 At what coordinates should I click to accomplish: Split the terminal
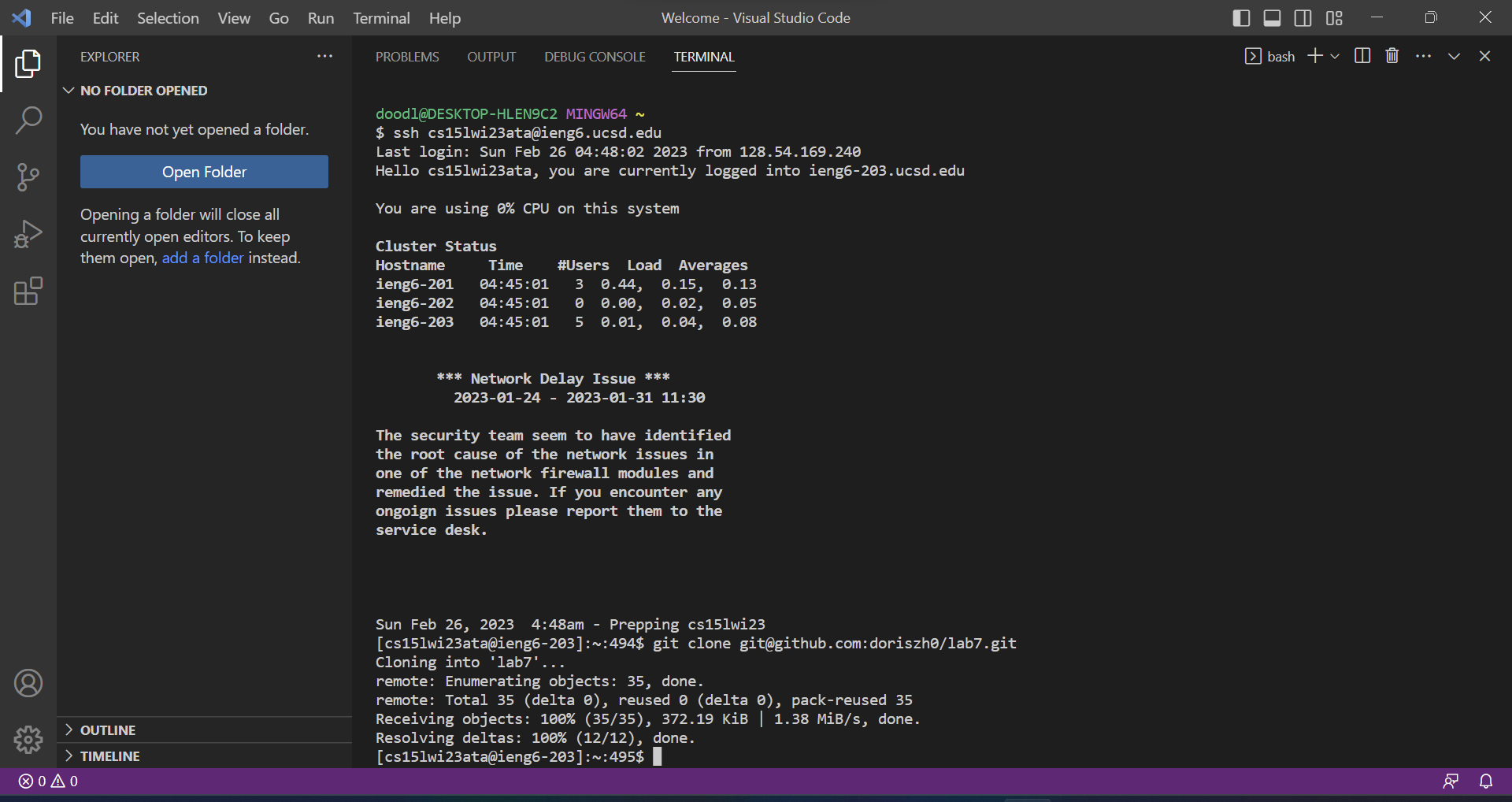point(1362,55)
